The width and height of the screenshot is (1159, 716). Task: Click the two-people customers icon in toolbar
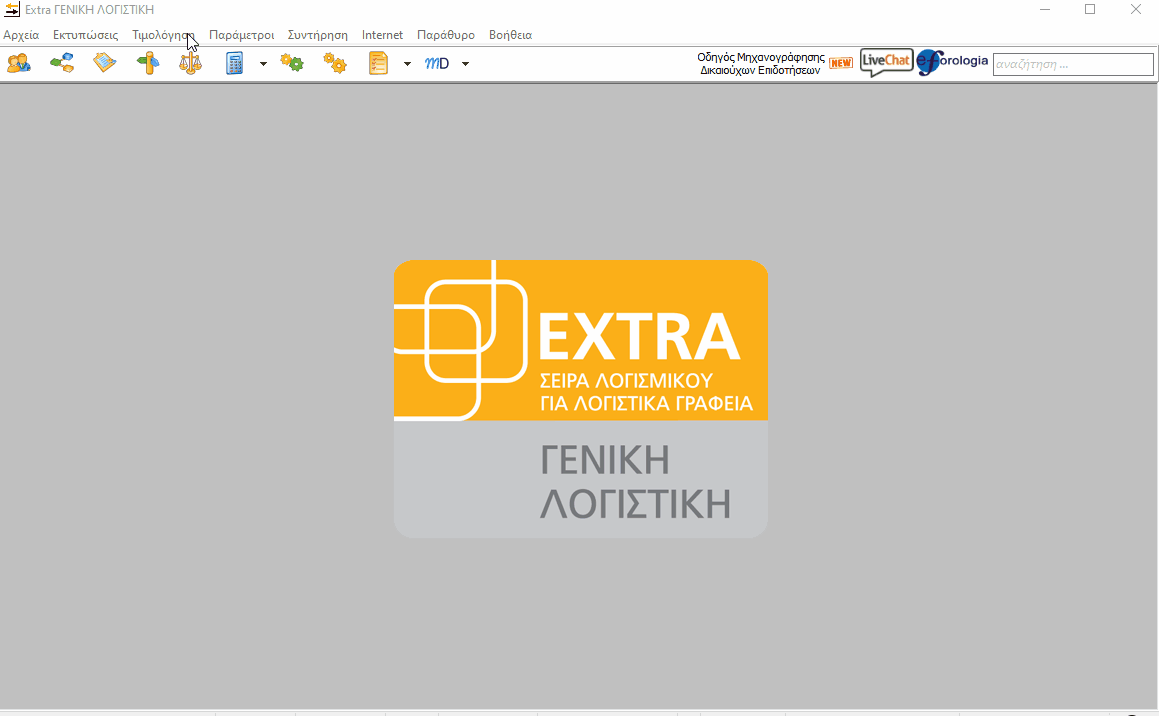tap(19, 63)
